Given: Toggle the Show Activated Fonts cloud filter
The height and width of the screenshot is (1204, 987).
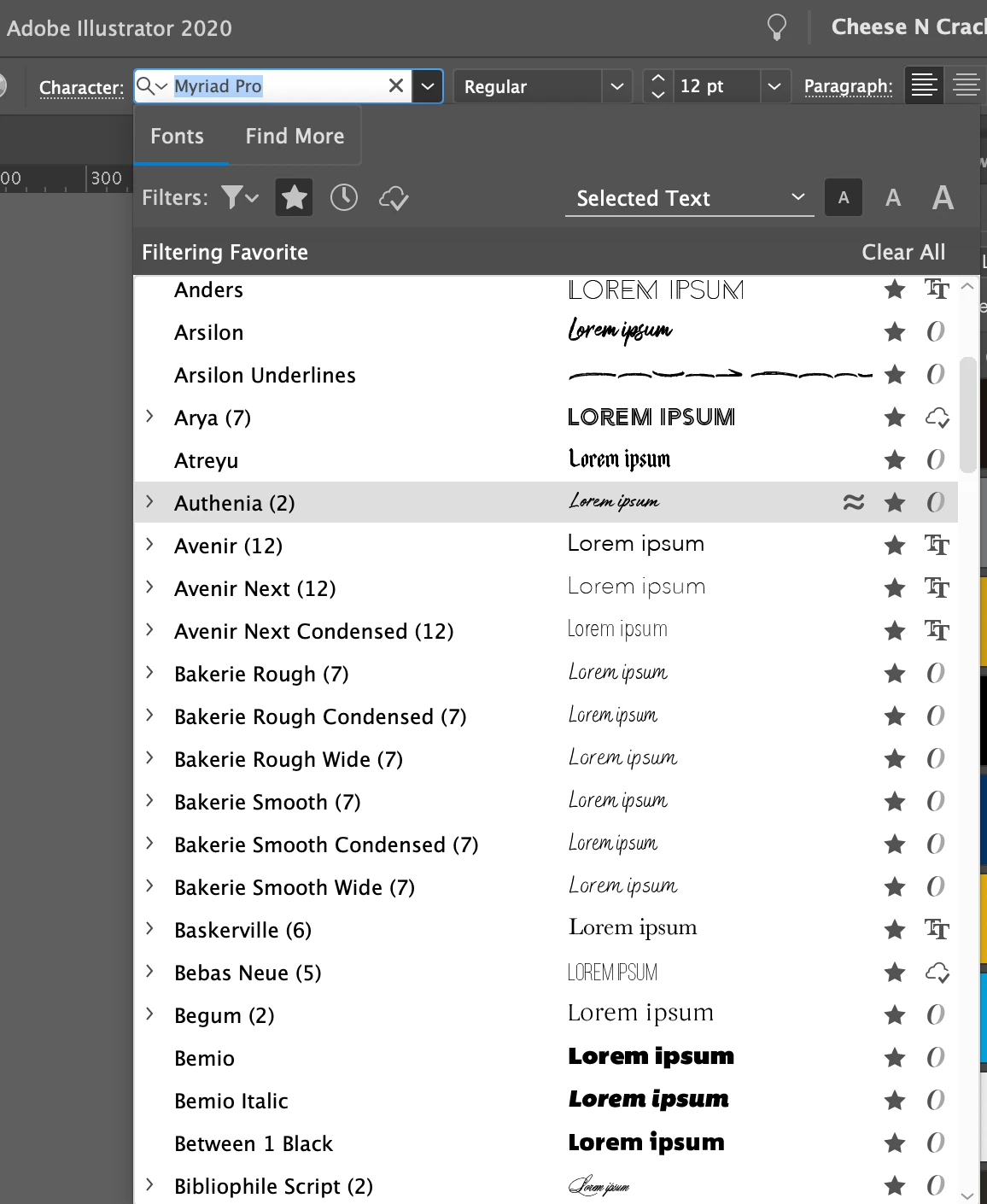Looking at the screenshot, I should coord(394,198).
